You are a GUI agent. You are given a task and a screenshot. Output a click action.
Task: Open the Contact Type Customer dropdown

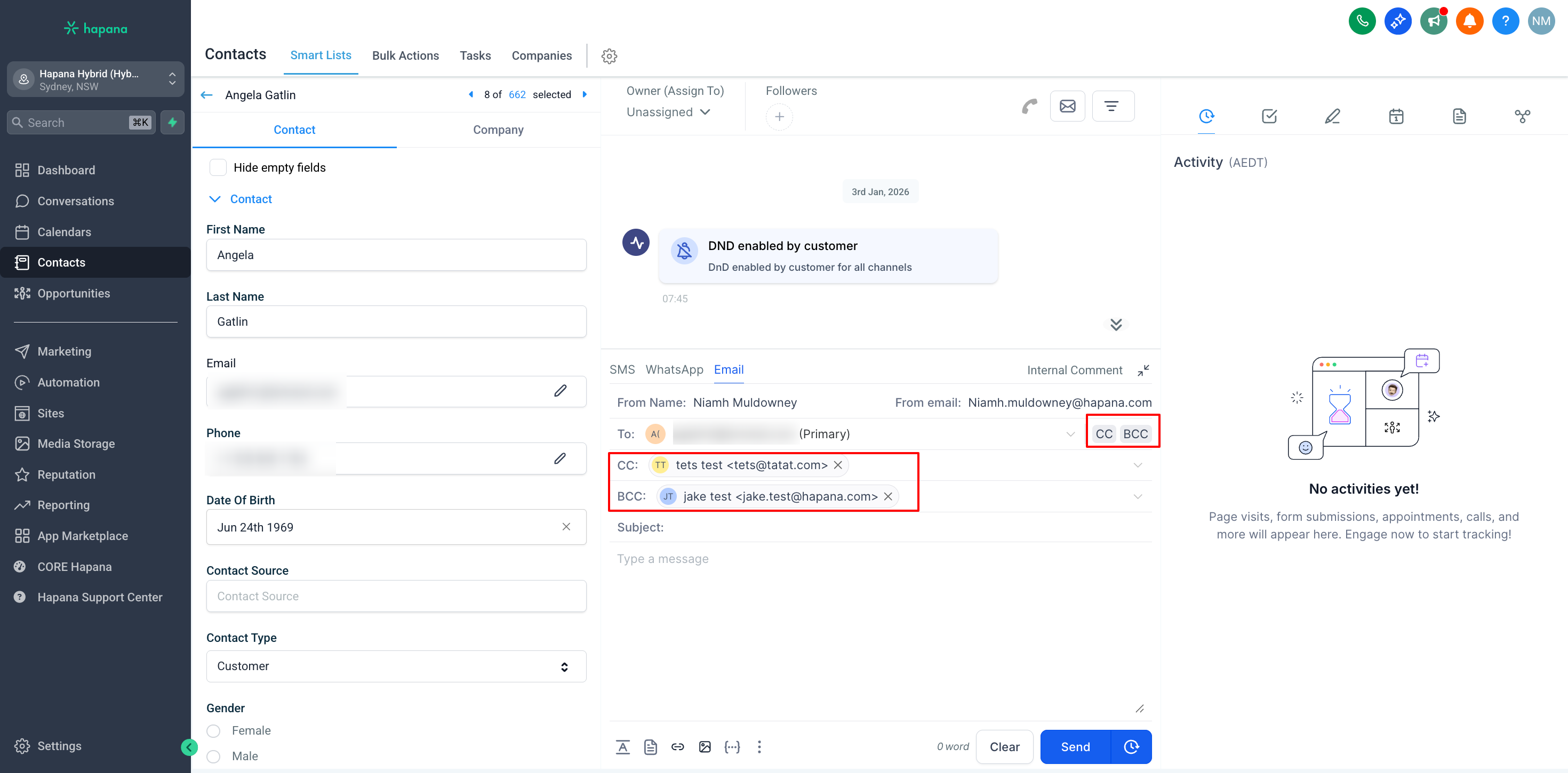[396, 666]
